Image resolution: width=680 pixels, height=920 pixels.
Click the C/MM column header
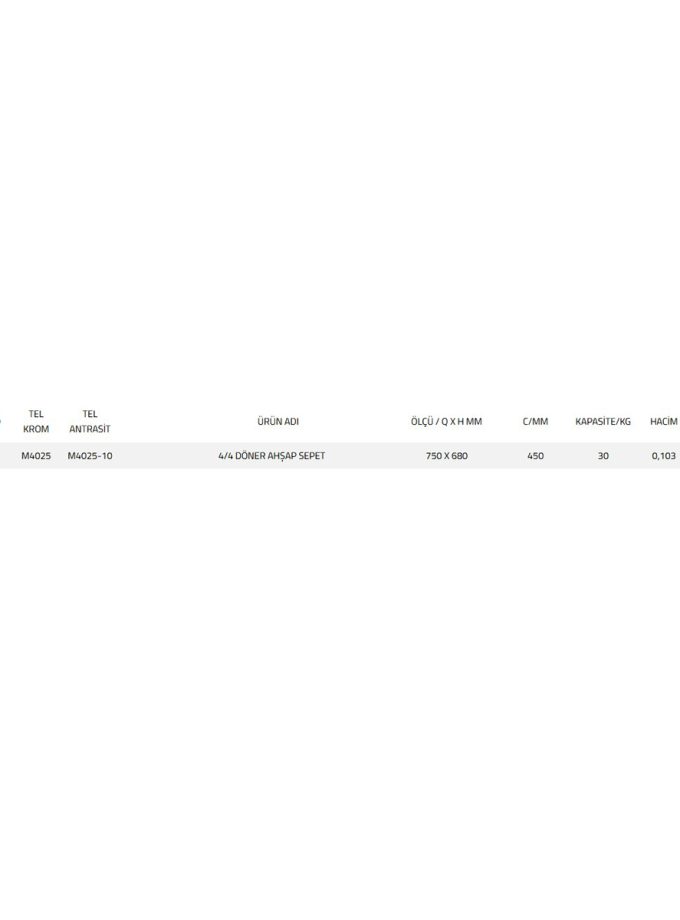pyautogui.click(x=535, y=421)
